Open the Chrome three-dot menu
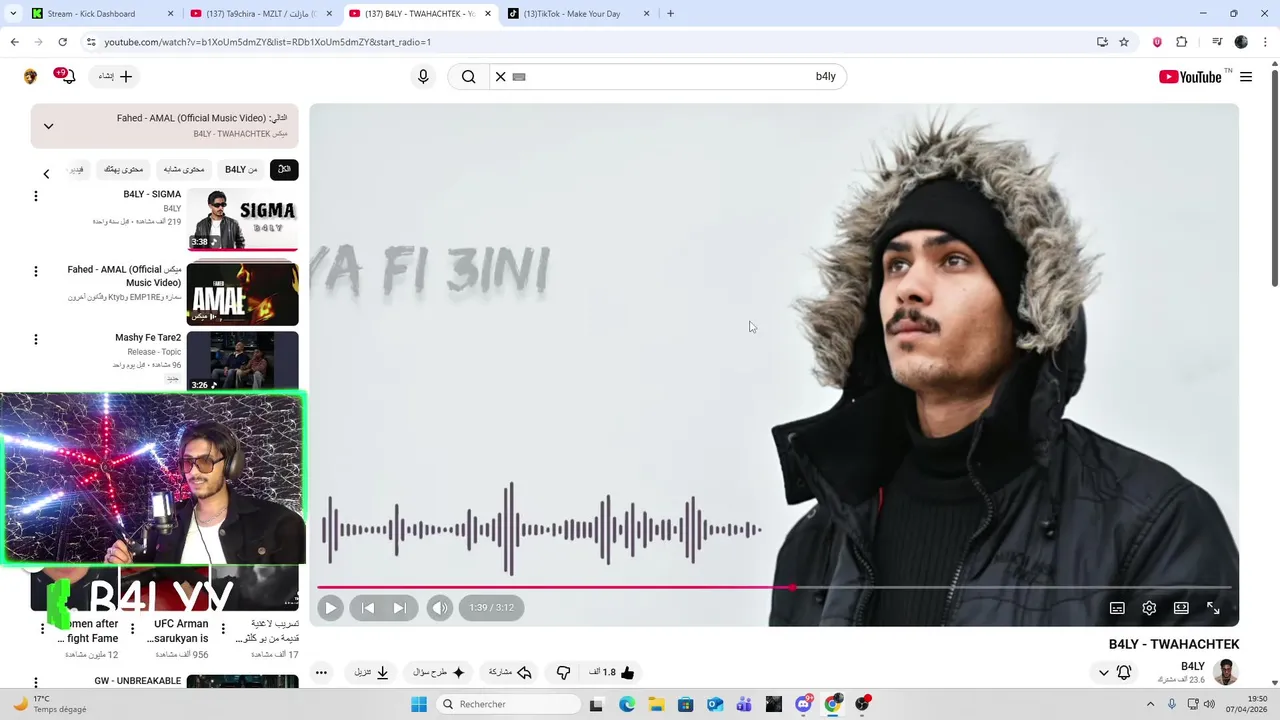The height and width of the screenshot is (720, 1280). click(x=1266, y=42)
